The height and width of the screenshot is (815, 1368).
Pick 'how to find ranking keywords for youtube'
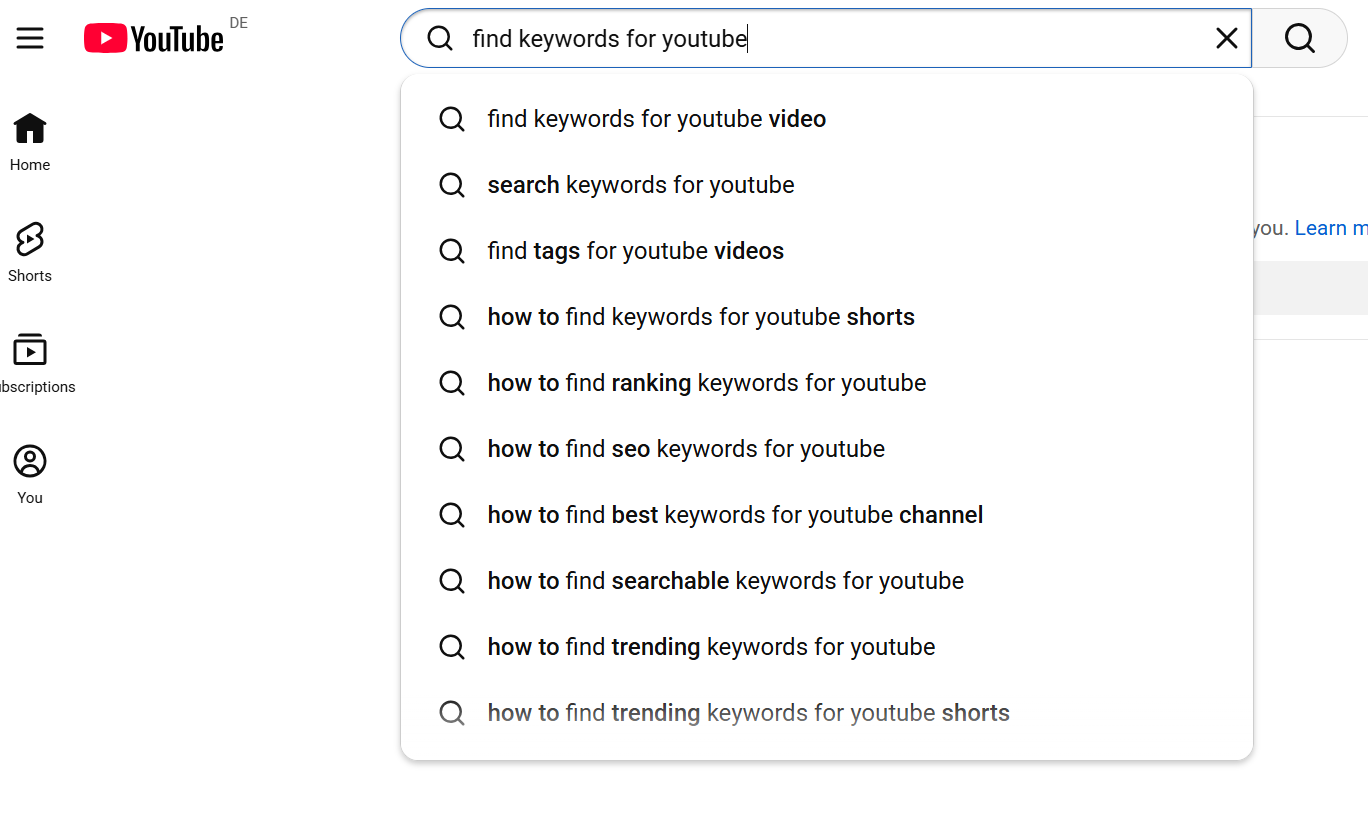point(827,383)
